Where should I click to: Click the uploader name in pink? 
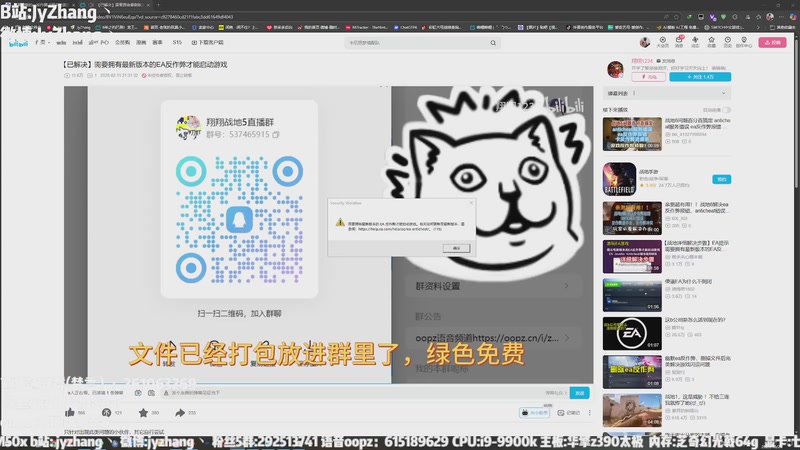pos(642,61)
